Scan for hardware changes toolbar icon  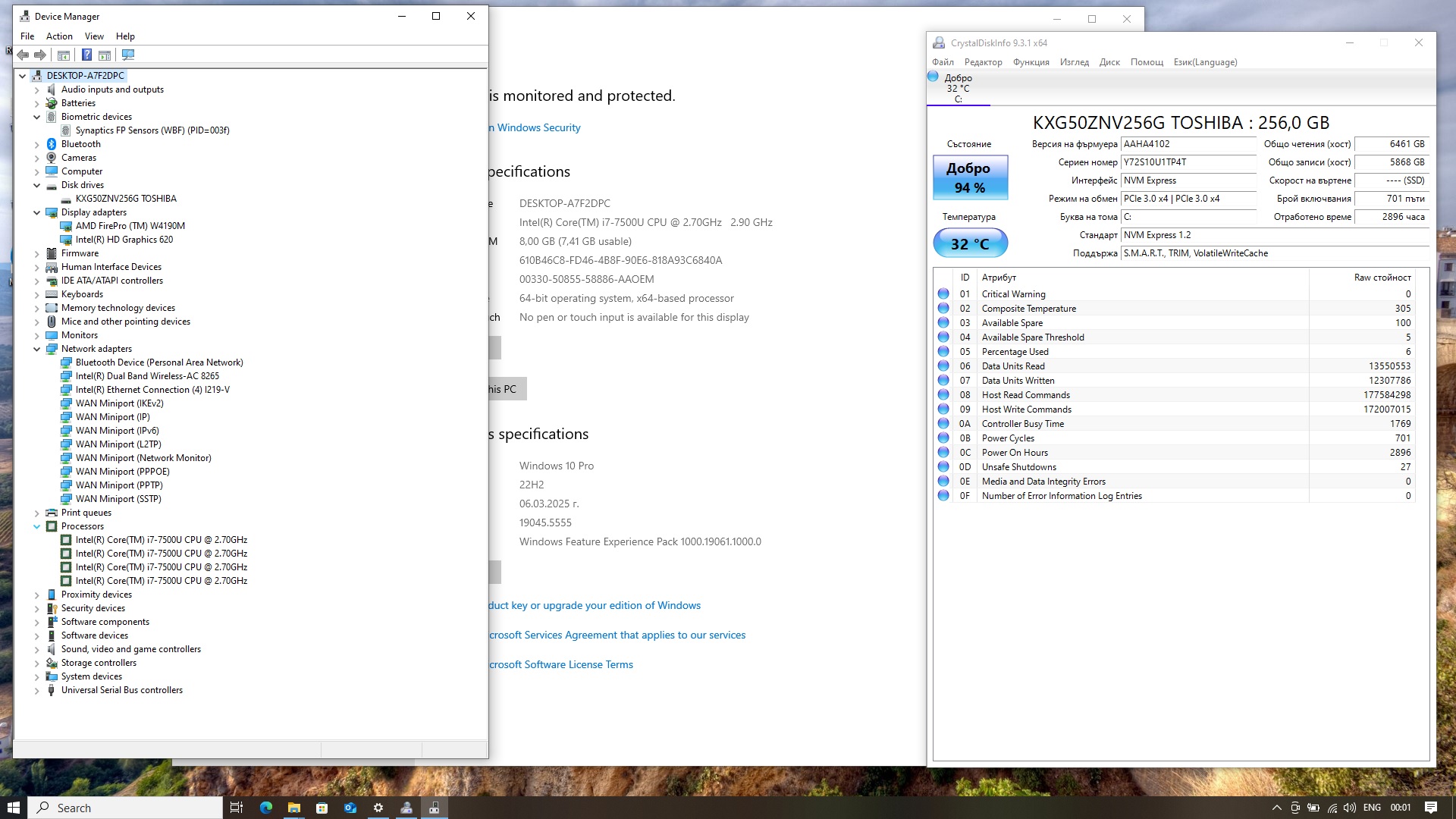(128, 55)
